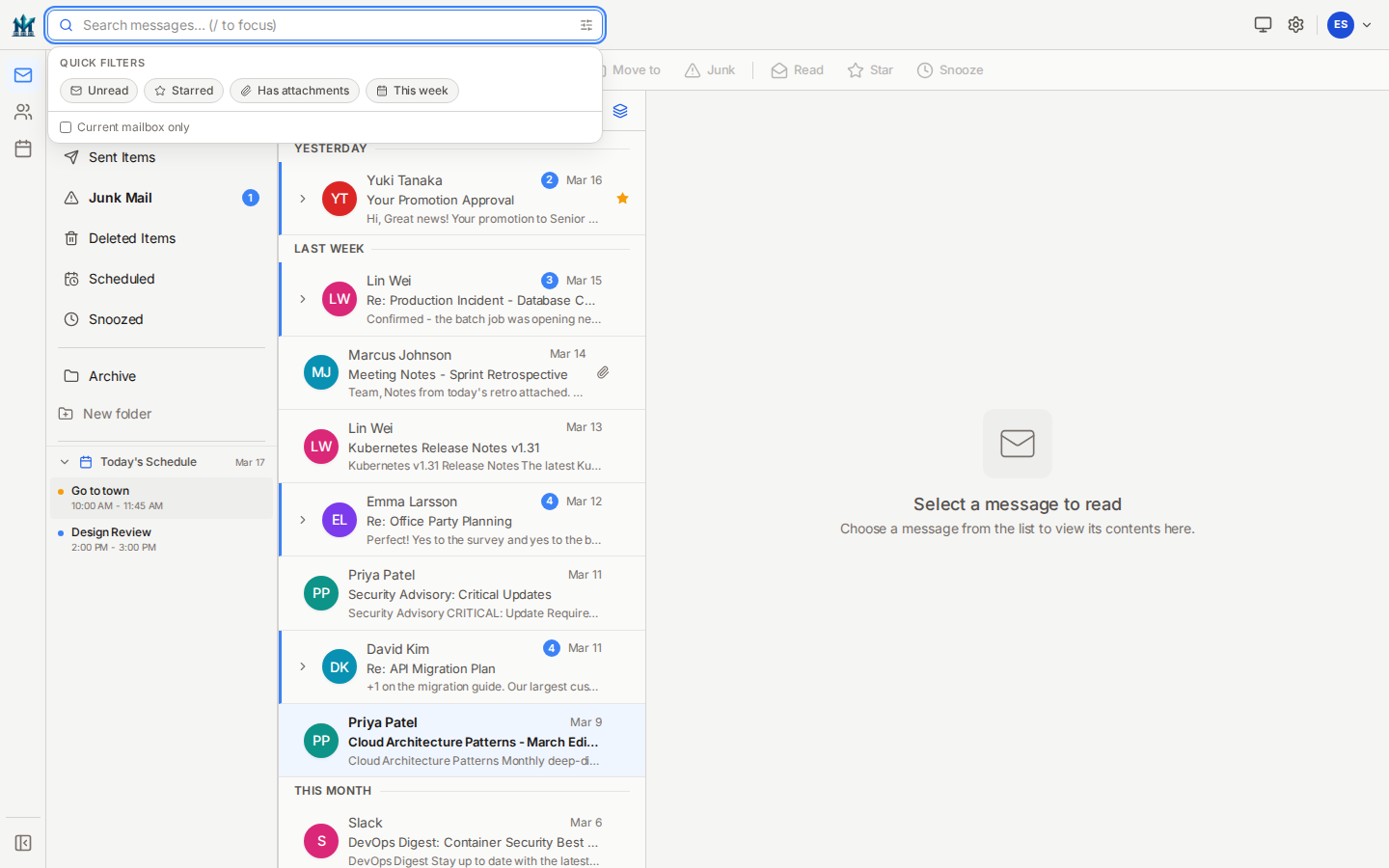Expand the Yuki Tanaka conversation thread
Viewport: 1389px width, 868px height.
click(x=303, y=199)
